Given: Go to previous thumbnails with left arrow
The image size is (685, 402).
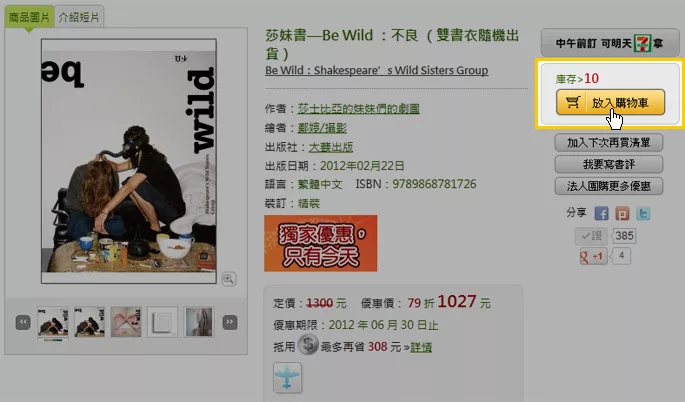Looking at the screenshot, I should point(23,322).
